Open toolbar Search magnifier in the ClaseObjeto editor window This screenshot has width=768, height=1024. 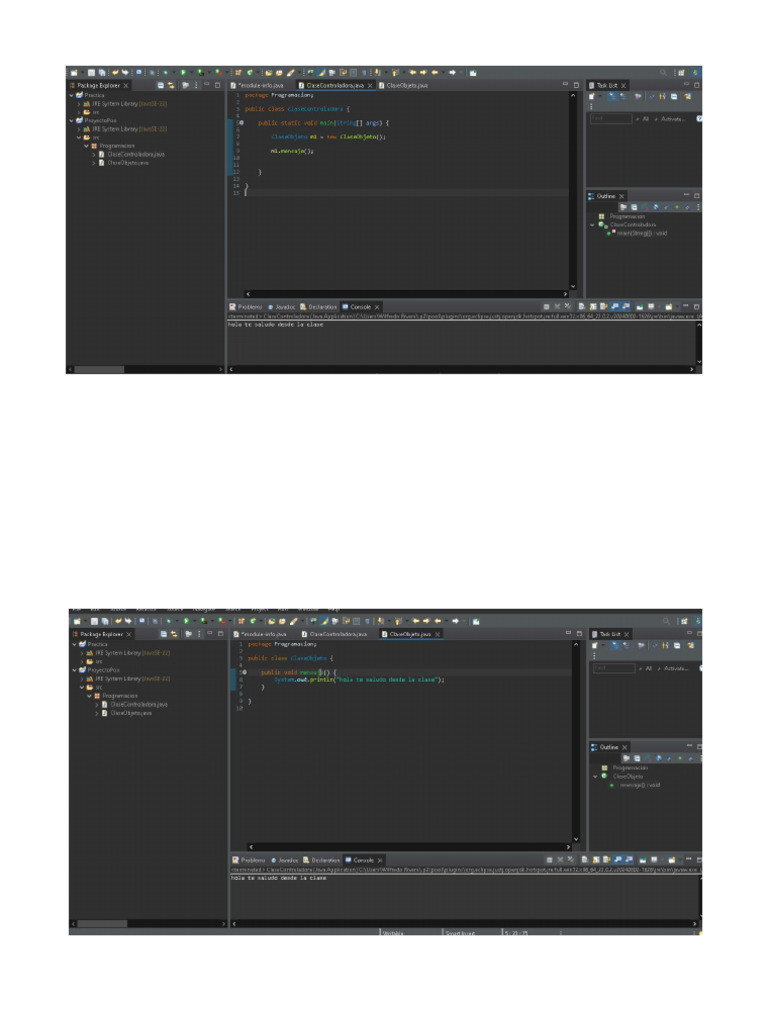click(x=666, y=621)
